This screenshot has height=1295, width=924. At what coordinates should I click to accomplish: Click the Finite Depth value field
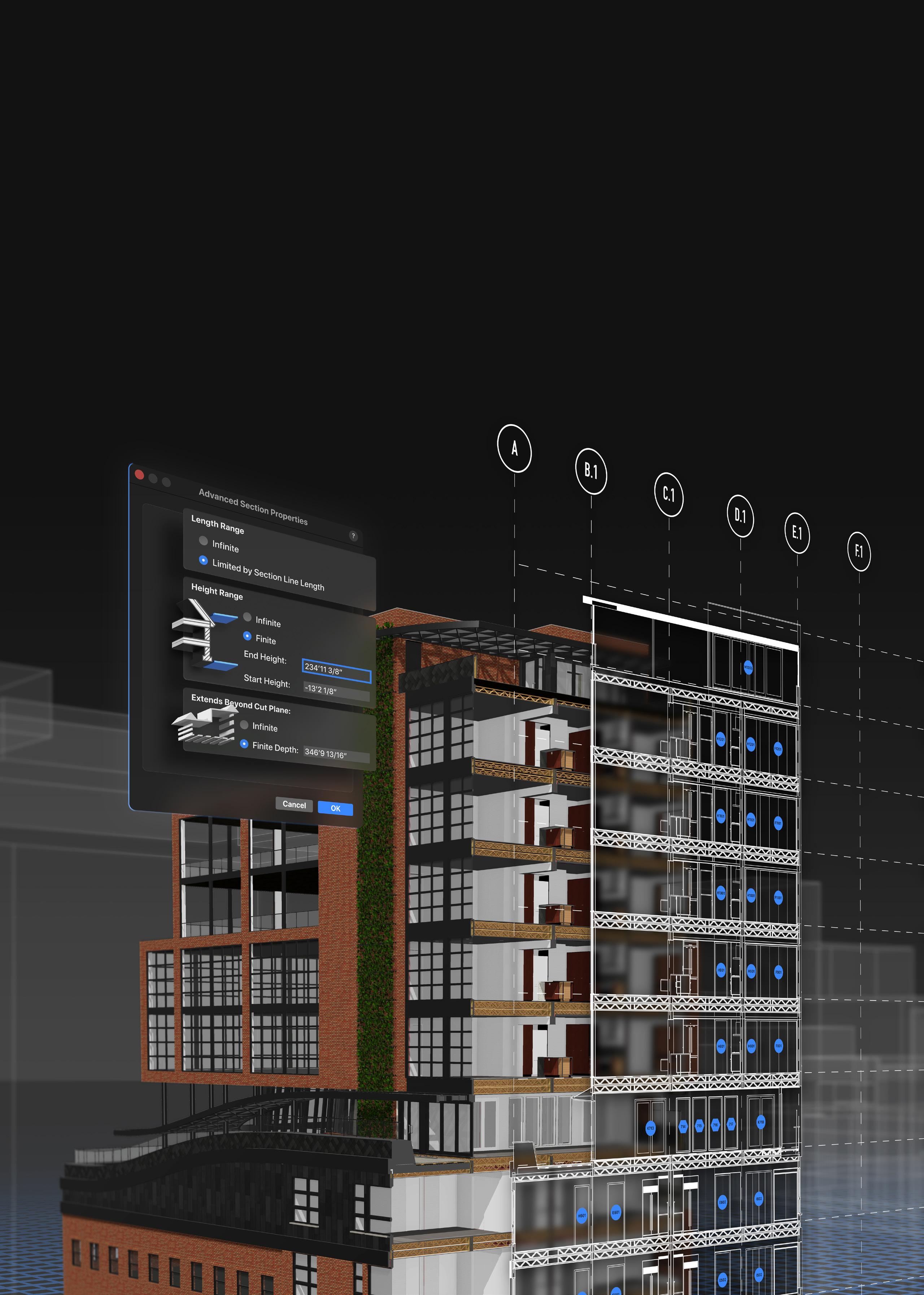(x=336, y=754)
